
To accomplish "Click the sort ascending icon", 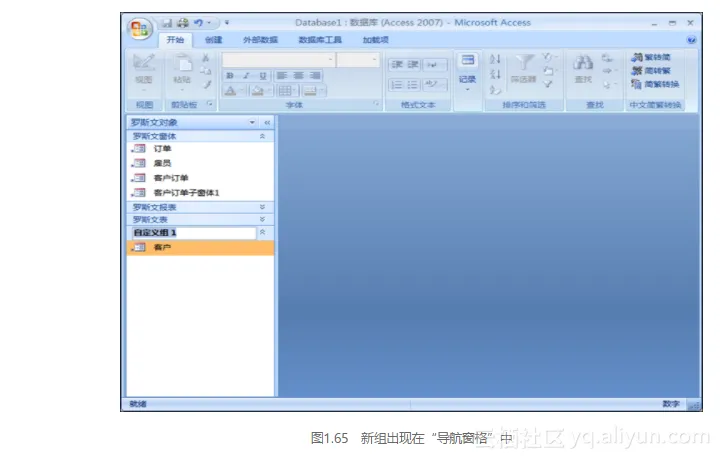I will [x=495, y=59].
